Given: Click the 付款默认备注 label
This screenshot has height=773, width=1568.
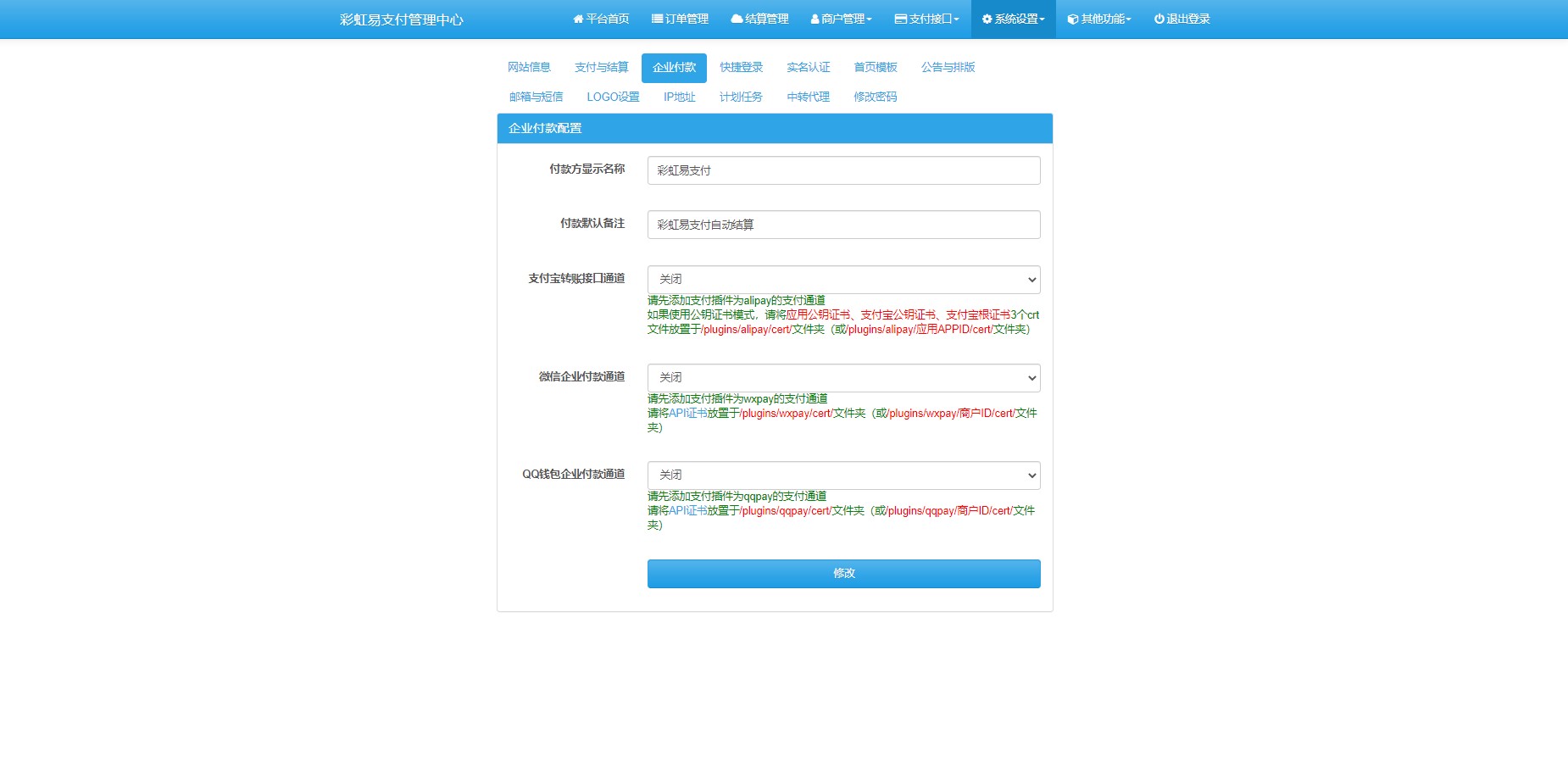Looking at the screenshot, I should click(592, 223).
